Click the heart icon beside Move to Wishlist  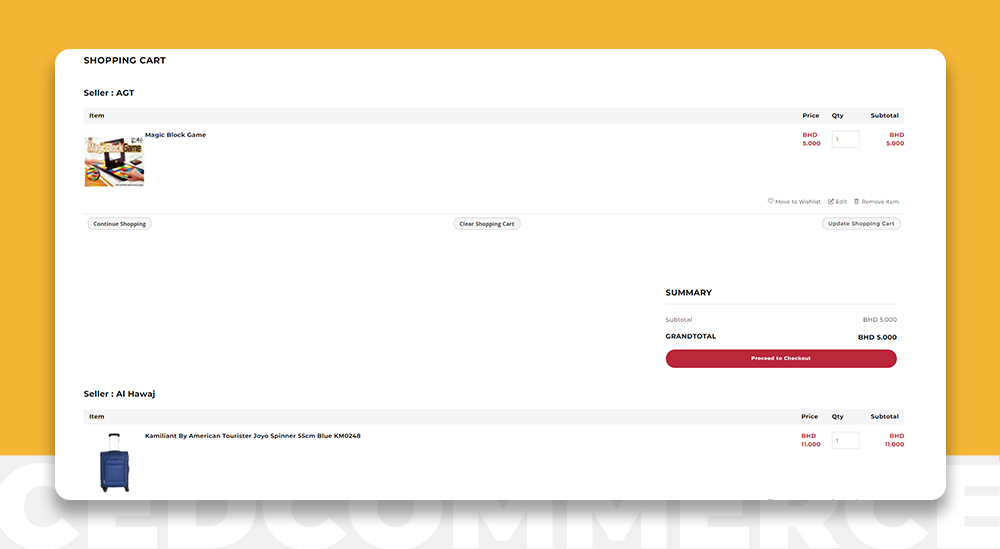(x=770, y=201)
